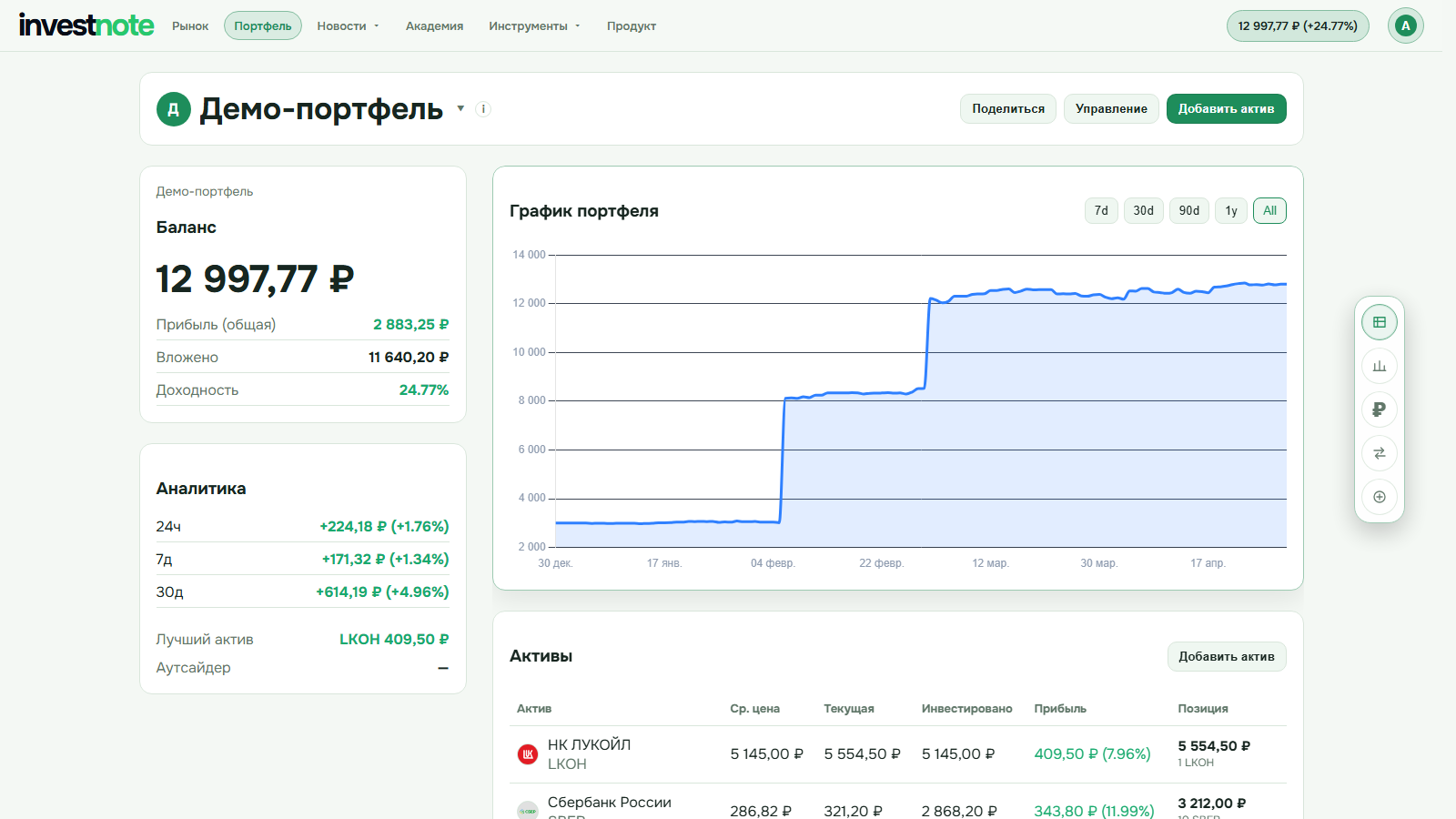
Task: Open the Портфель navigation tab
Action: [263, 25]
